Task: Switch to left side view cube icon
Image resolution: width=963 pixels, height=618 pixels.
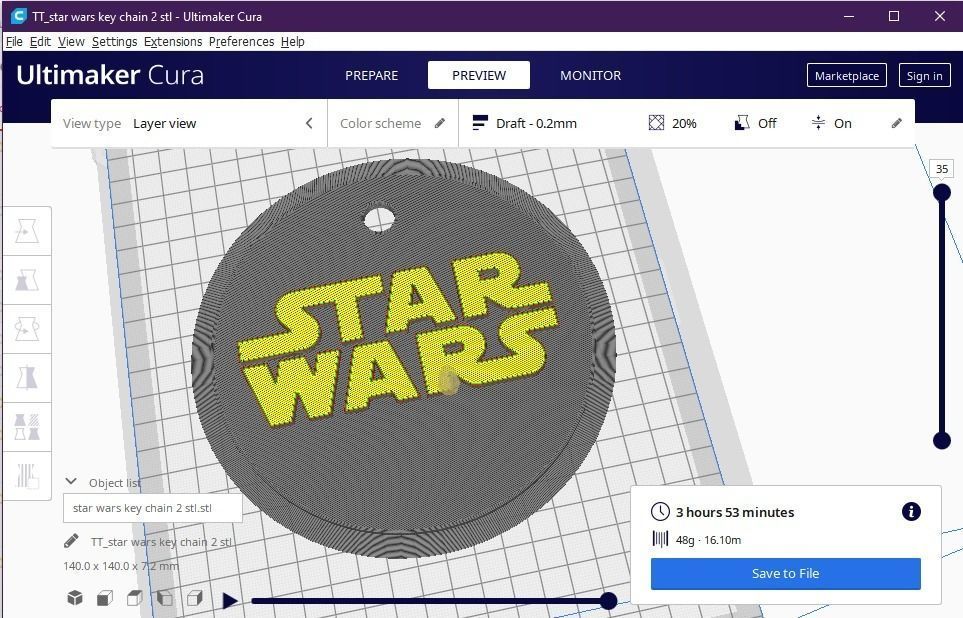Action: coord(165,598)
